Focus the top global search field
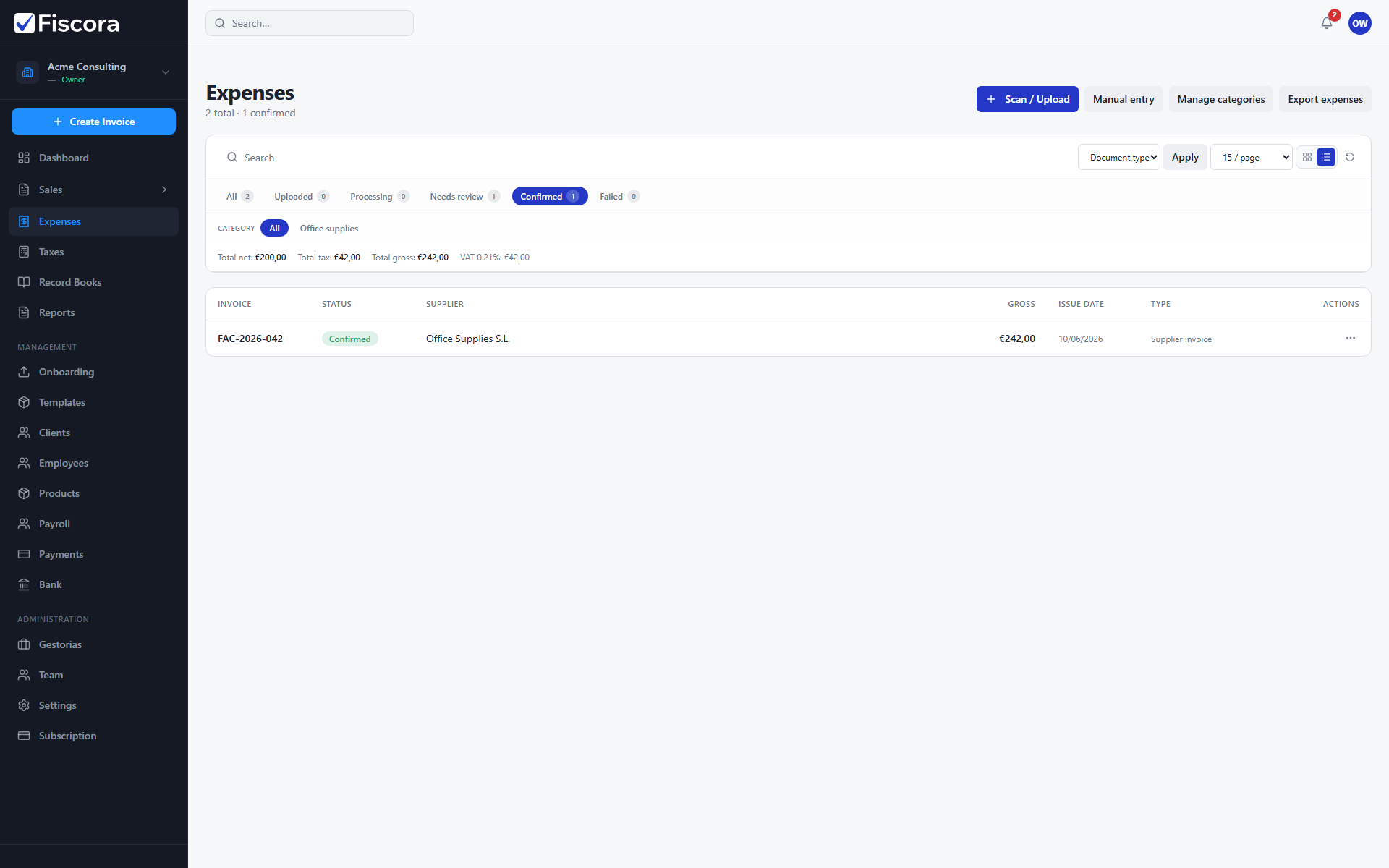 [x=310, y=23]
